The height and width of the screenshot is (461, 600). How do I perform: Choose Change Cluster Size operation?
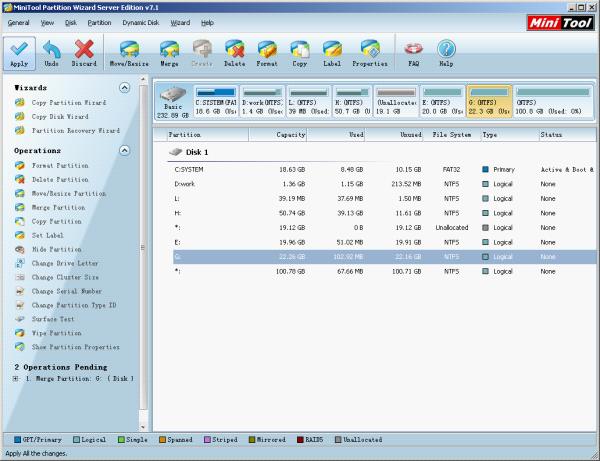(65, 277)
